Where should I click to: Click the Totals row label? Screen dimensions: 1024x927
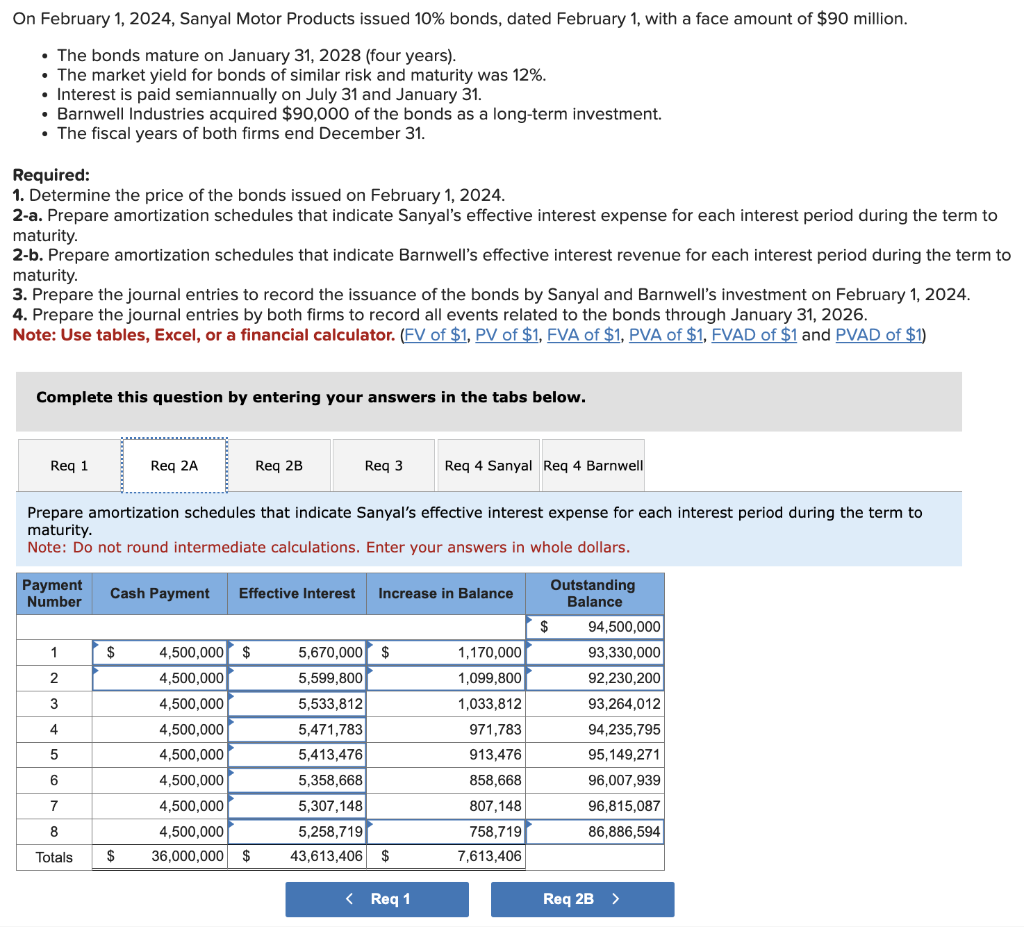[54, 857]
